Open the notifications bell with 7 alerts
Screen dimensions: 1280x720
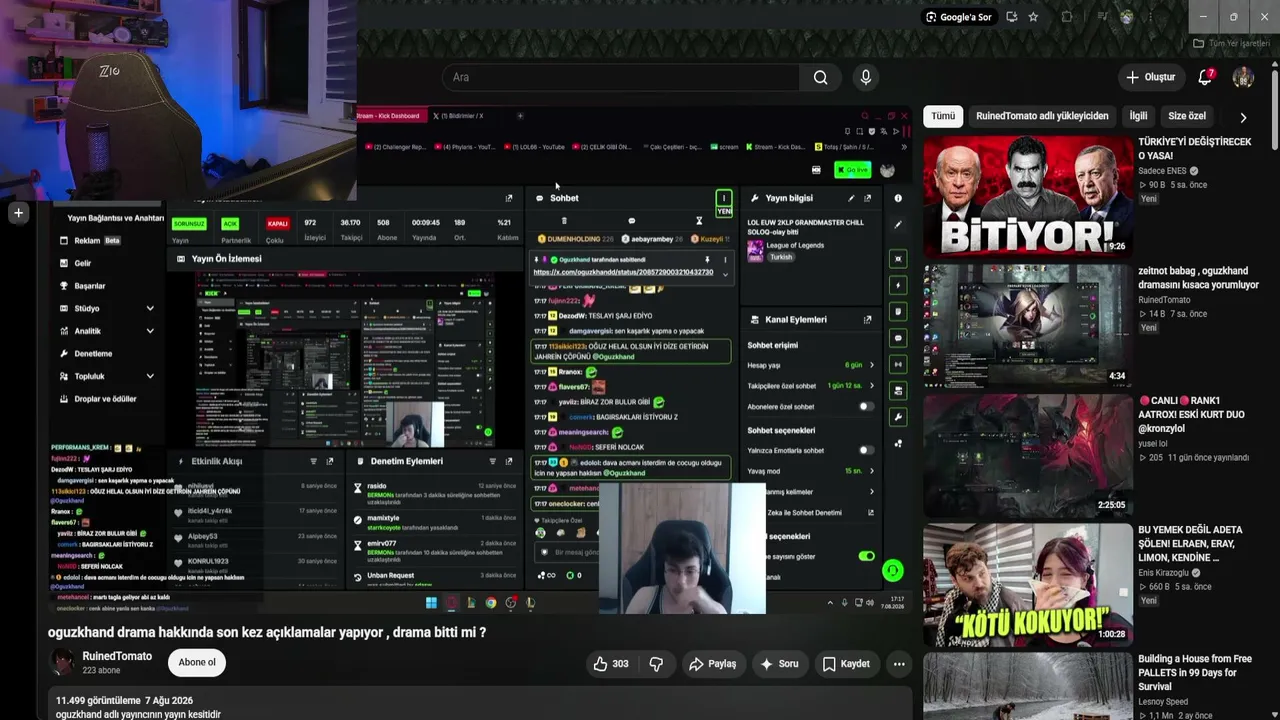coord(1205,77)
